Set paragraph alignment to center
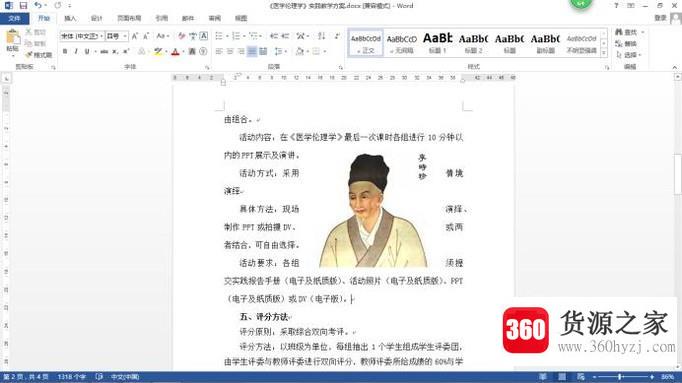The height and width of the screenshot is (383, 682). 230,52
